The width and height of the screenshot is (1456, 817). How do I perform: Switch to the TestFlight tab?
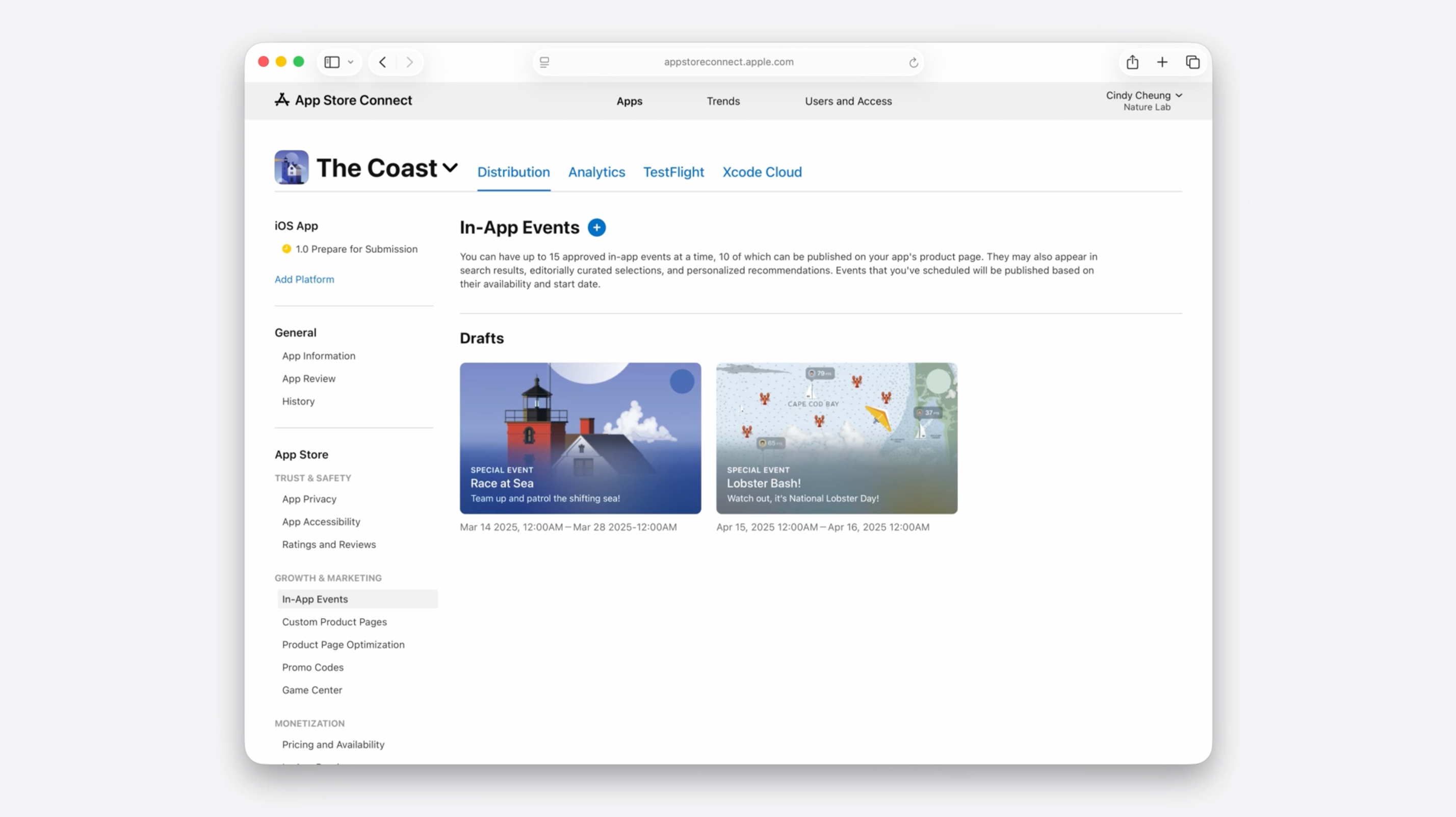[x=673, y=172]
